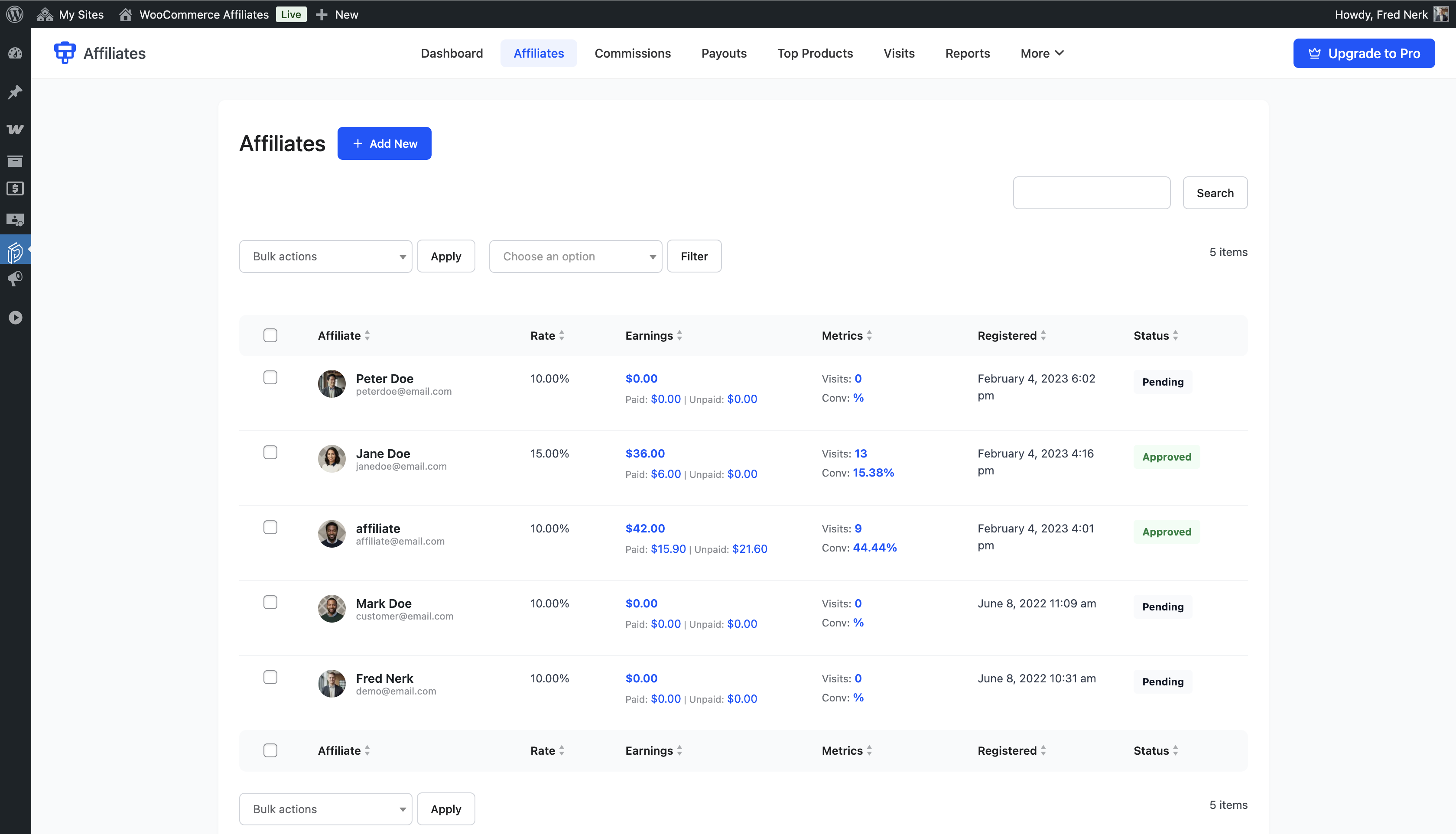Screen dimensions: 1456x834
Task: Click the Upgrade to Pro button
Action: tap(1364, 53)
